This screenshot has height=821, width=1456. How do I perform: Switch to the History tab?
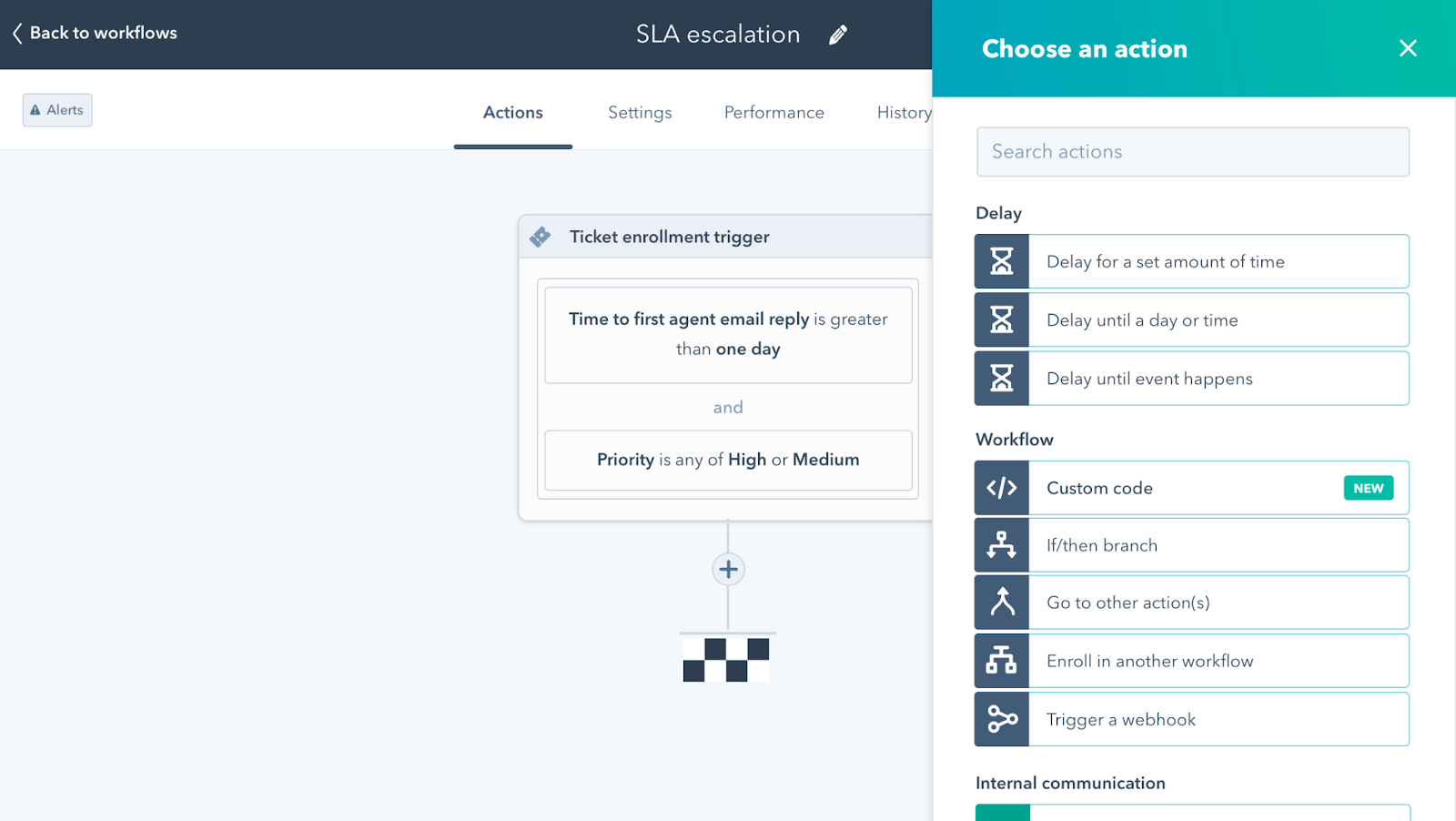pyautogui.click(x=904, y=112)
